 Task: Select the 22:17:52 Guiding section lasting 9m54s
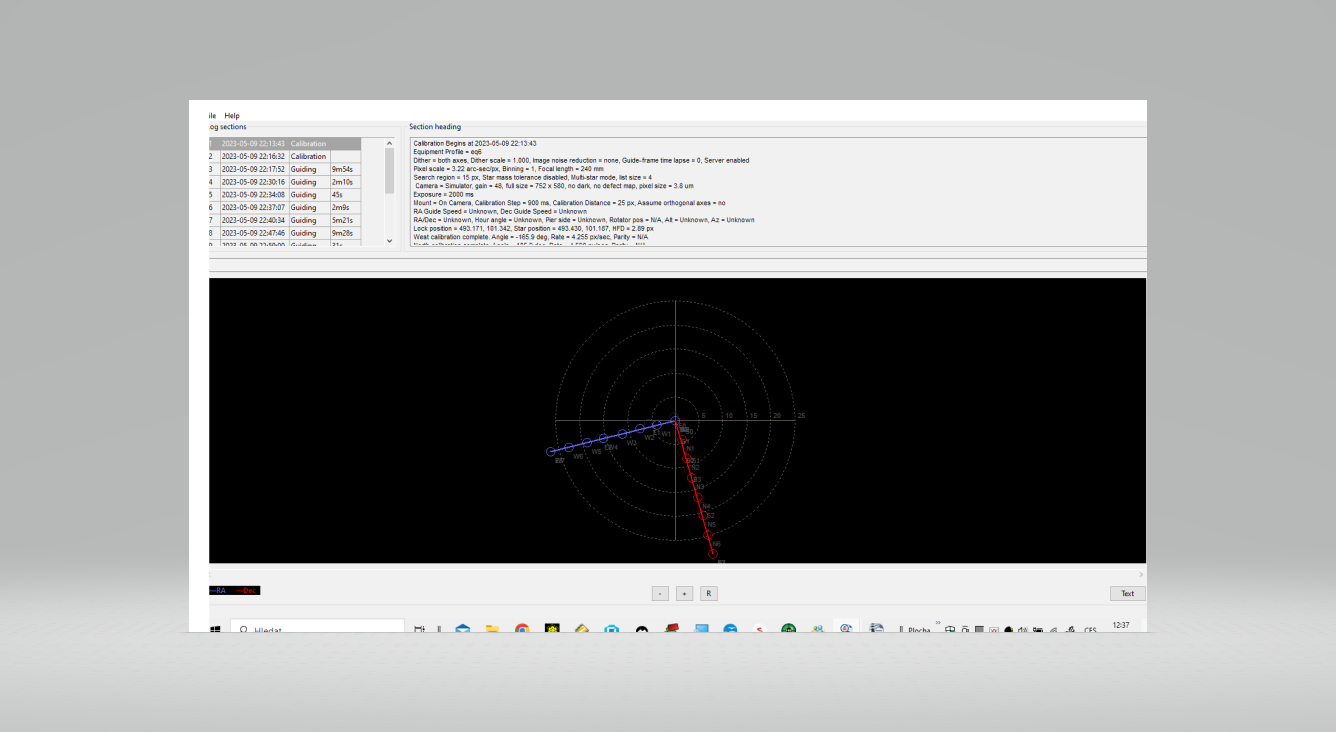285,169
